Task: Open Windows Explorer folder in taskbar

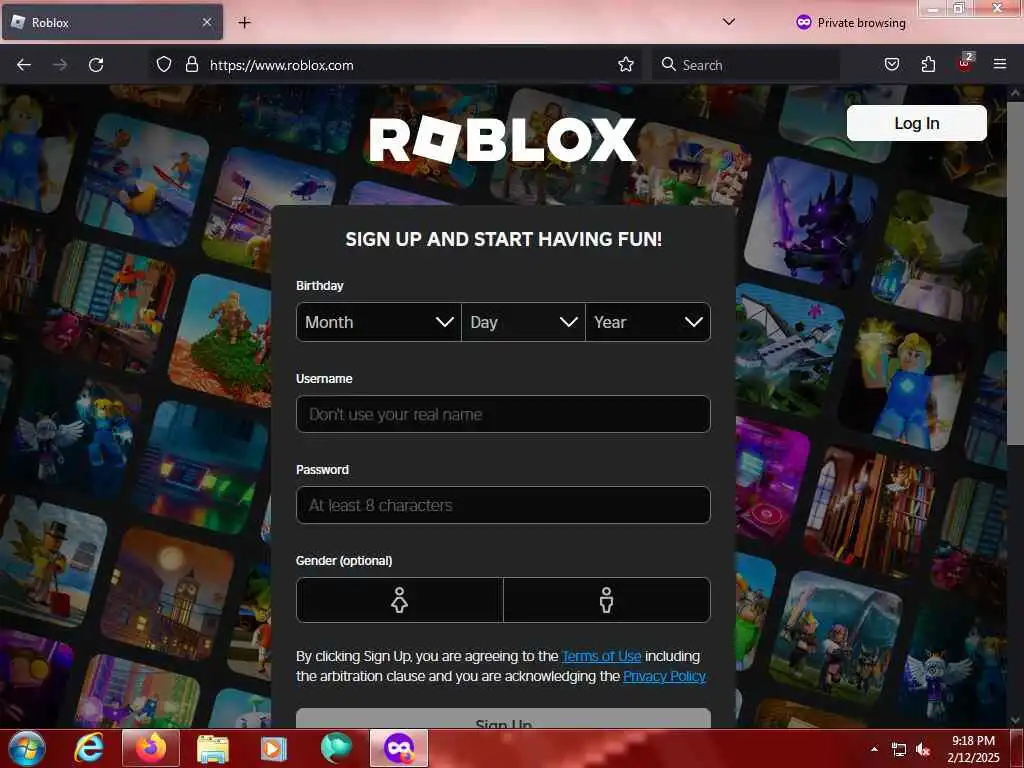Action: pos(213,748)
